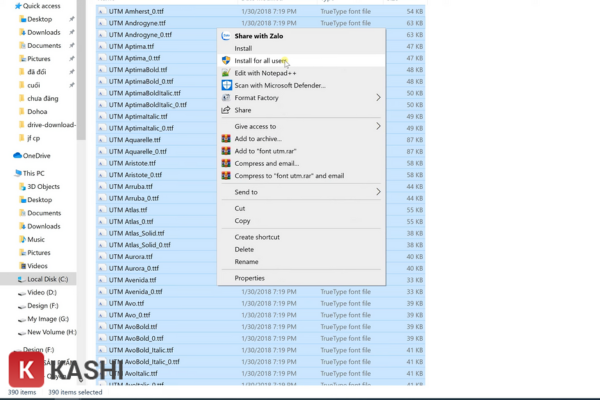Screen dimensions: 600x400
Task: Click WinRAR icon beside Add to archive
Action: [x=226, y=139]
